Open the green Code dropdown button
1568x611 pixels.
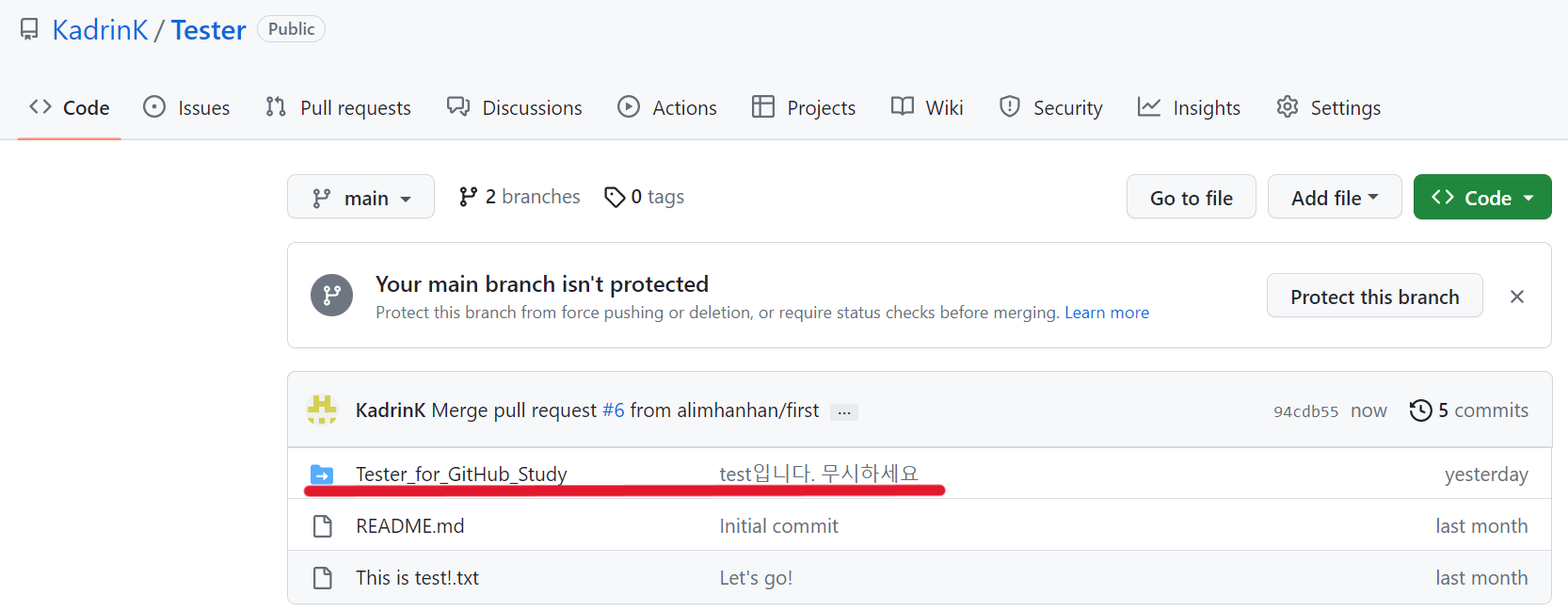(x=1482, y=197)
